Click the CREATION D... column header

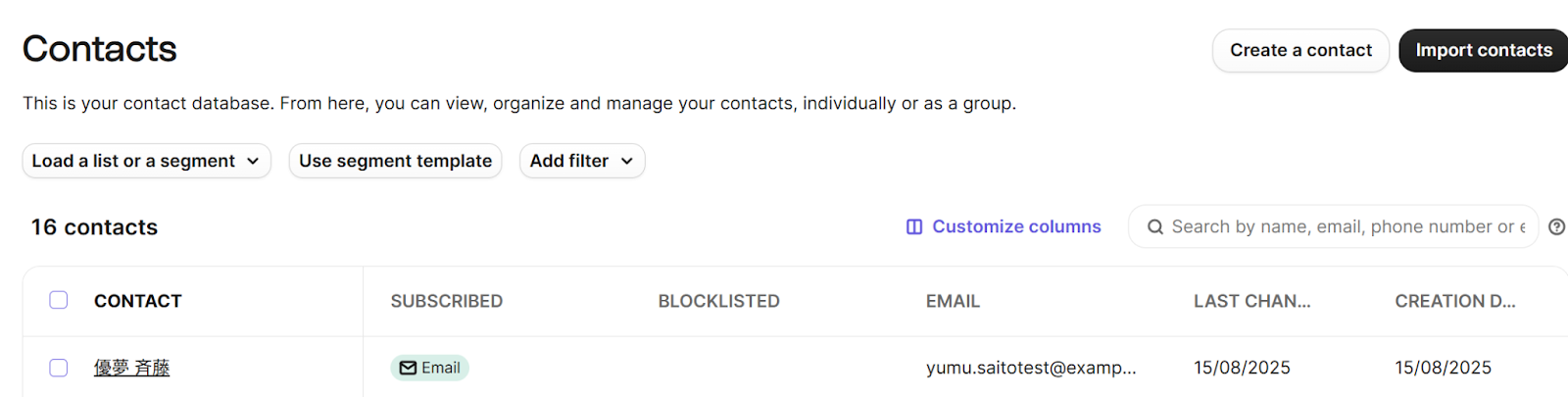1454,301
